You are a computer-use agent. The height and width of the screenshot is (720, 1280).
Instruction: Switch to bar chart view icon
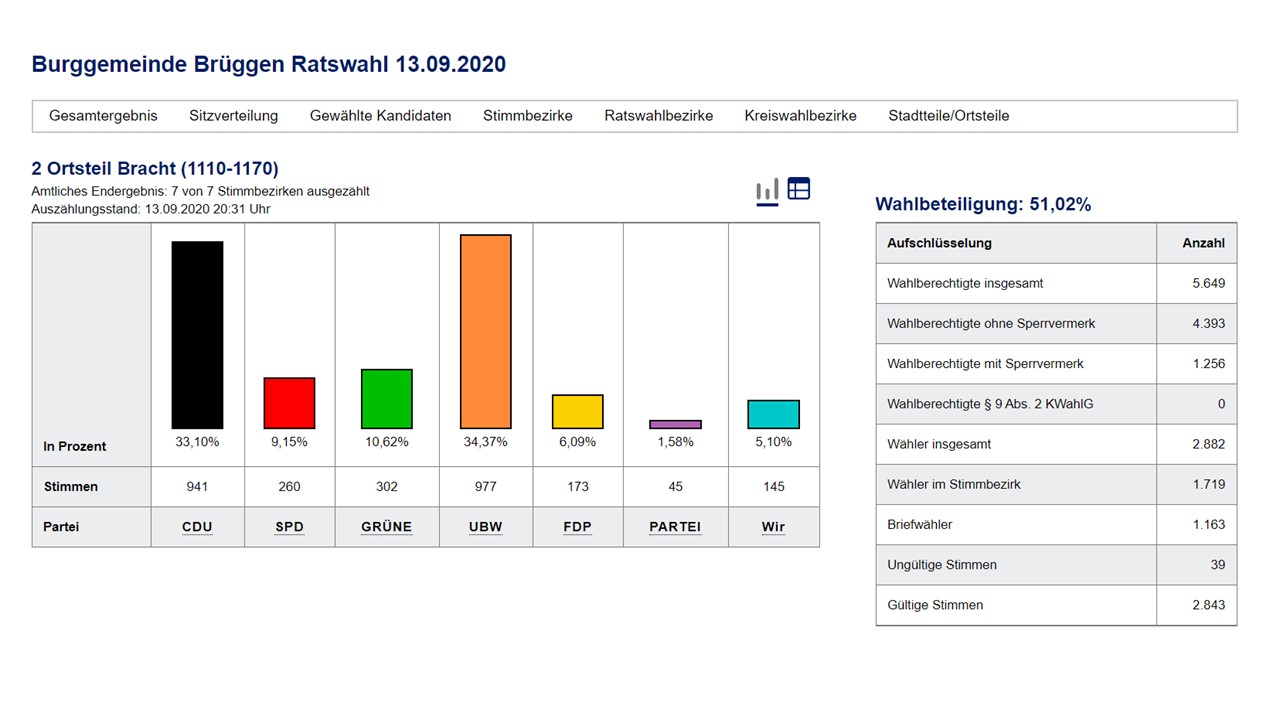click(x=767, y=190)
